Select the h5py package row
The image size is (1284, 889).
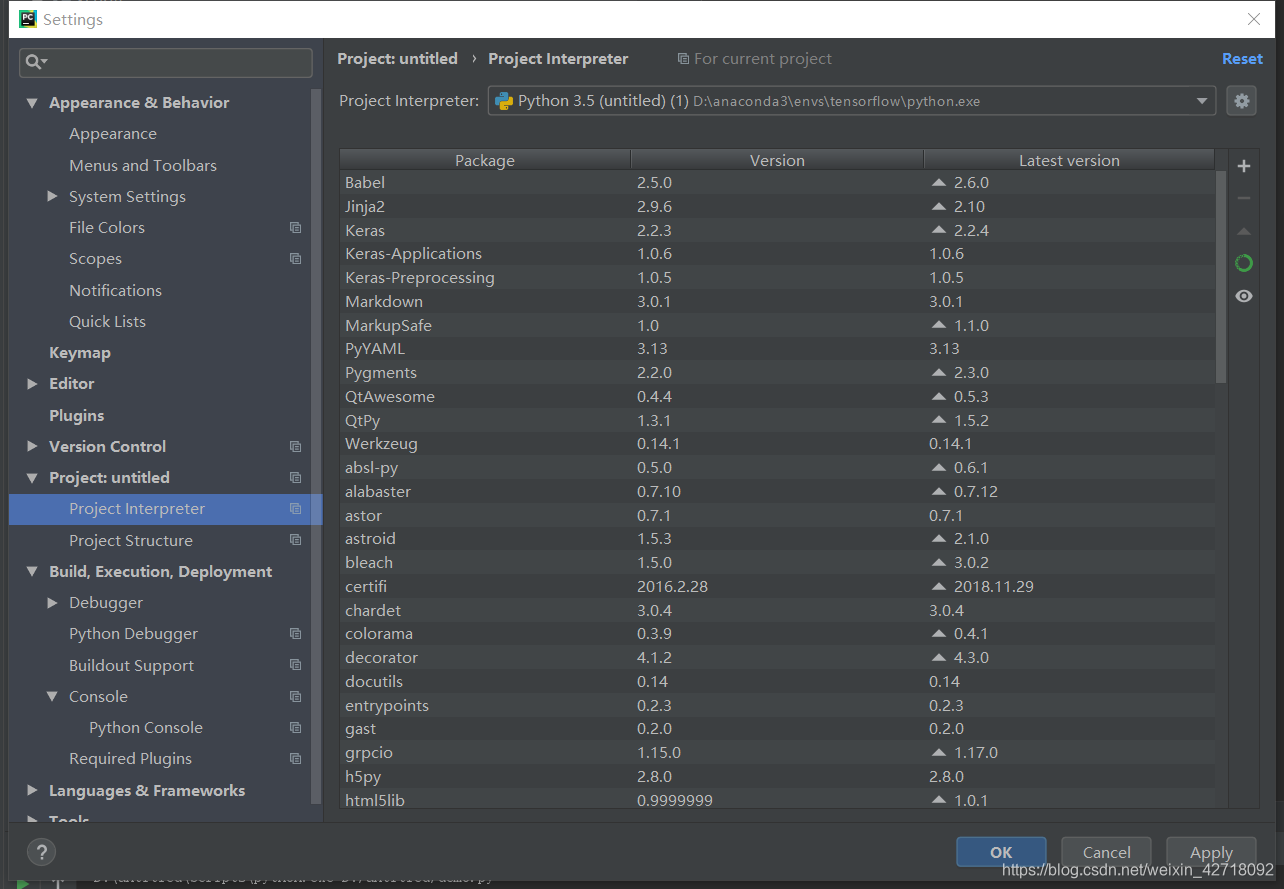(777, 776)
